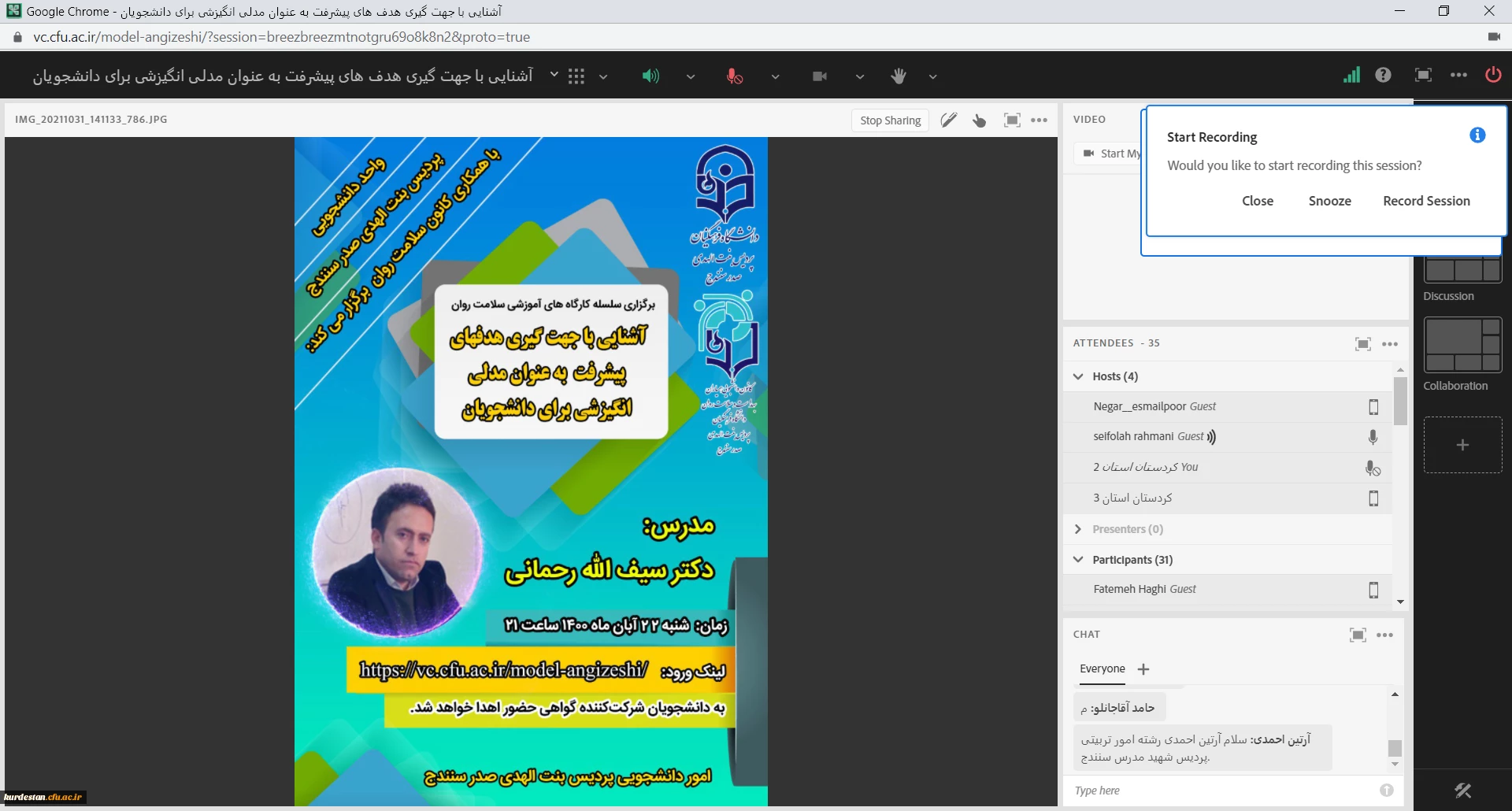1512x811 pixels.
Task: Click the pointer tool in share pod
Action: point(980,120)
